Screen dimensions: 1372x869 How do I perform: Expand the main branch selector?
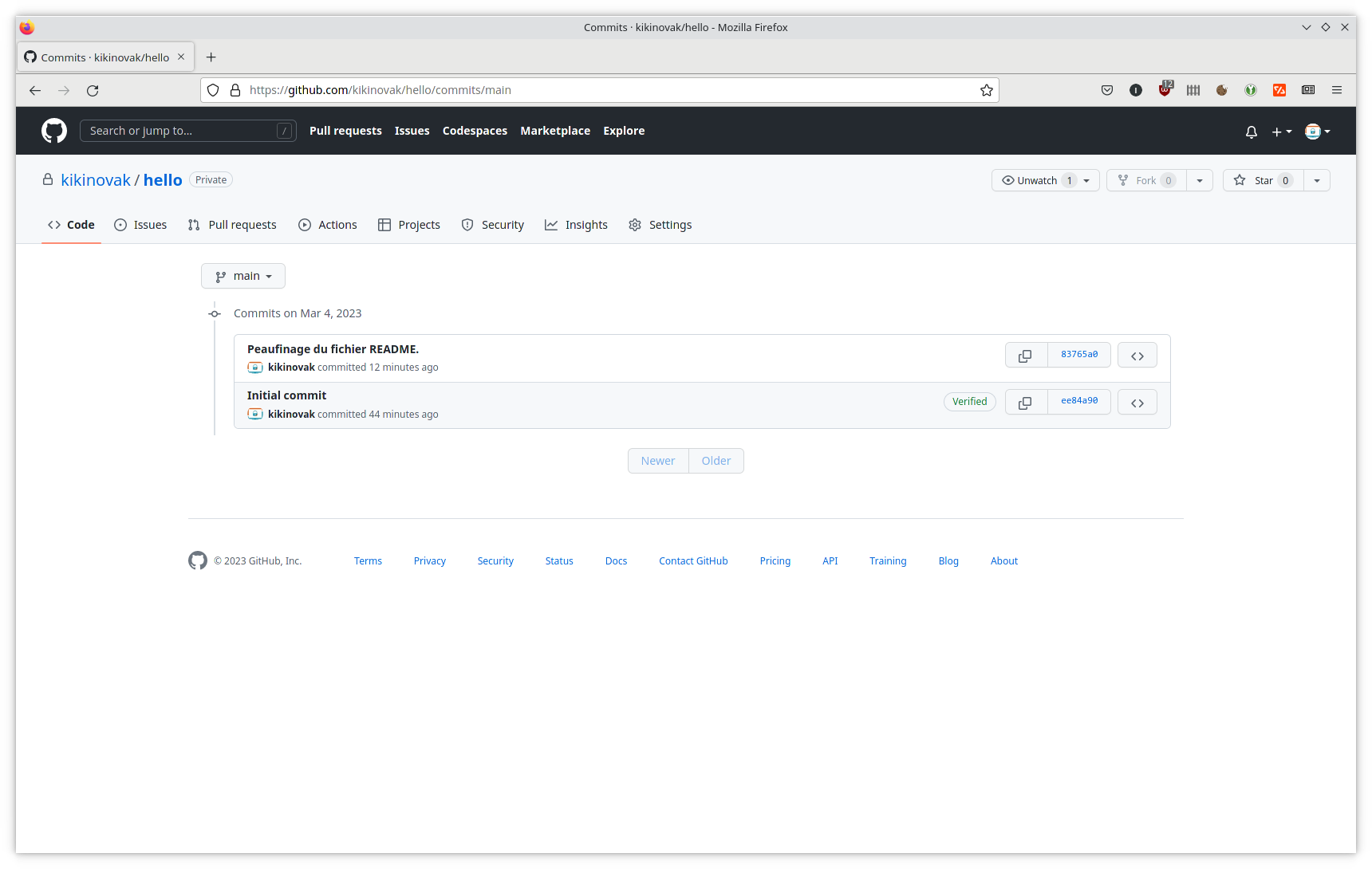(x=243, y=276)
